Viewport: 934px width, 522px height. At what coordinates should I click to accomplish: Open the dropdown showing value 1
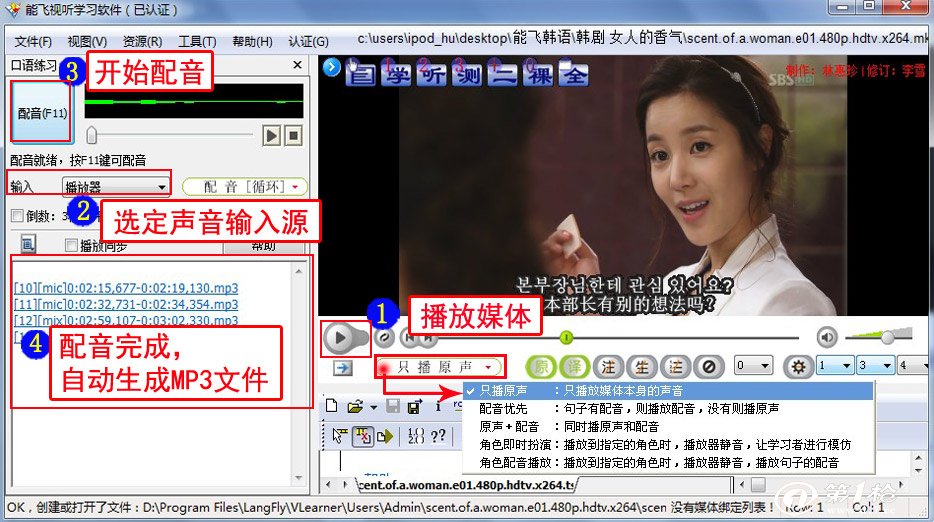pos(835,365)
